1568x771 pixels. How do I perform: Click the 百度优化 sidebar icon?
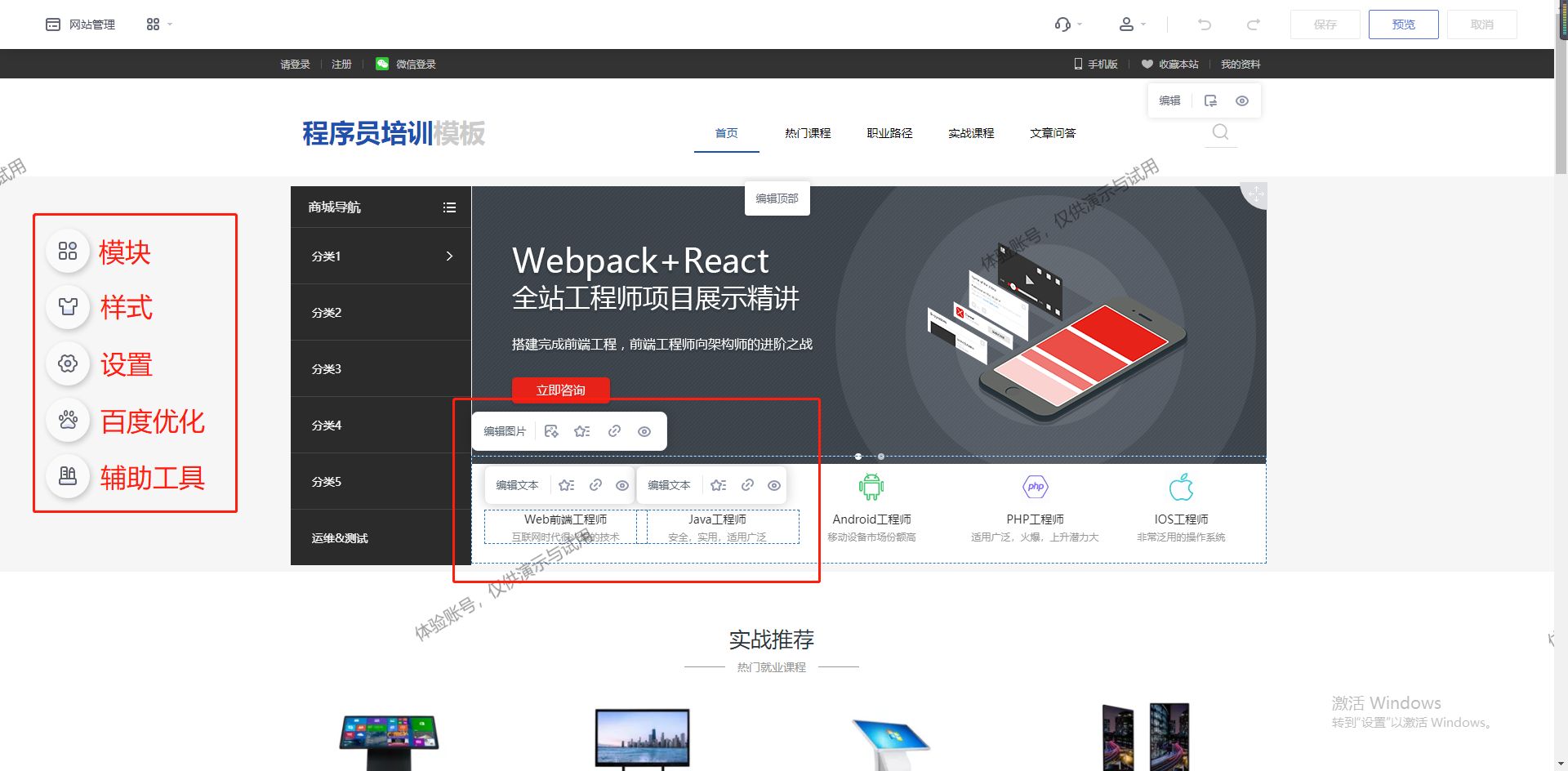pos(68,420)
